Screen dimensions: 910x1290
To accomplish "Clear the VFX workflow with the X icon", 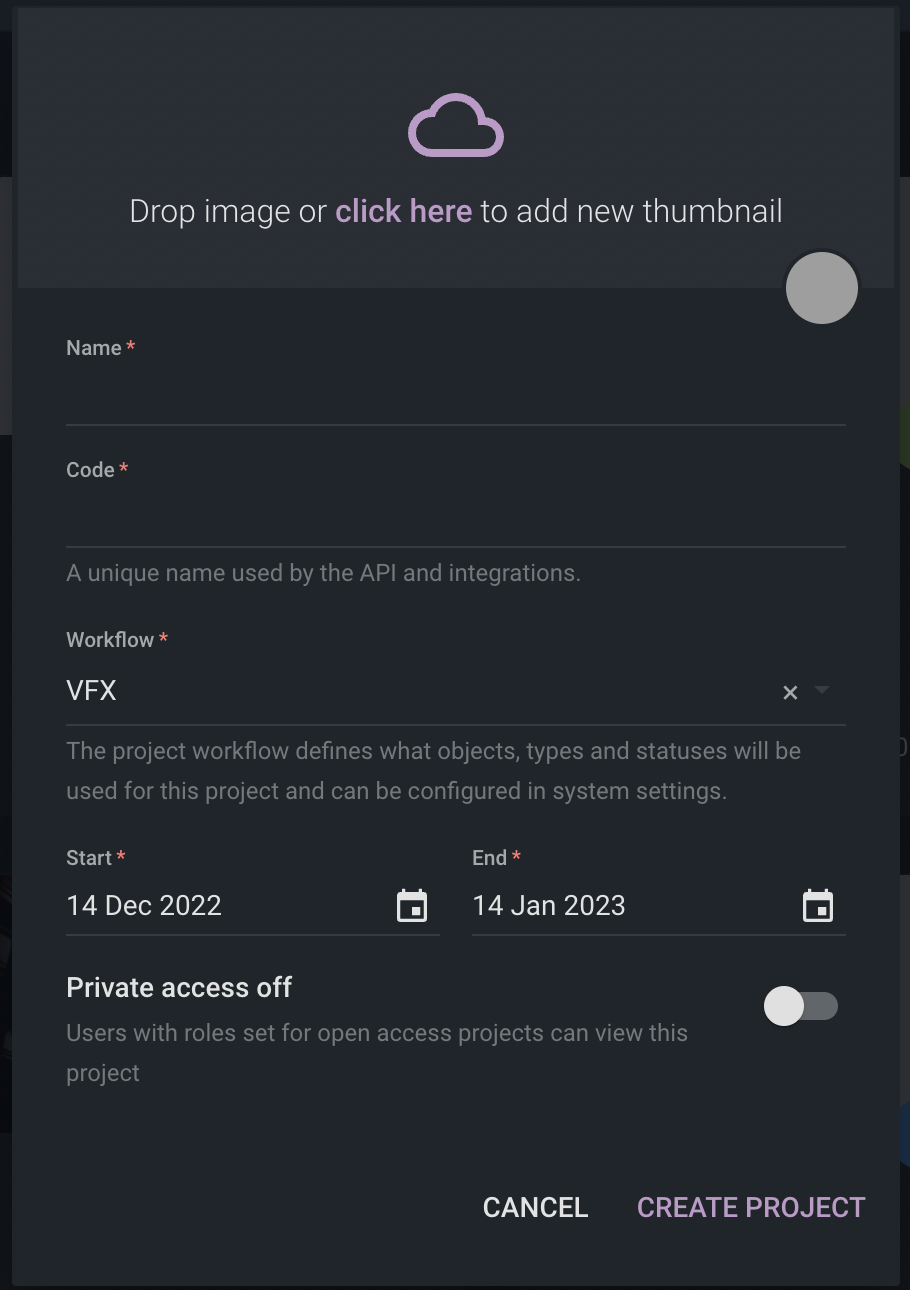I will pyautogui.click(x=790, y=692).
